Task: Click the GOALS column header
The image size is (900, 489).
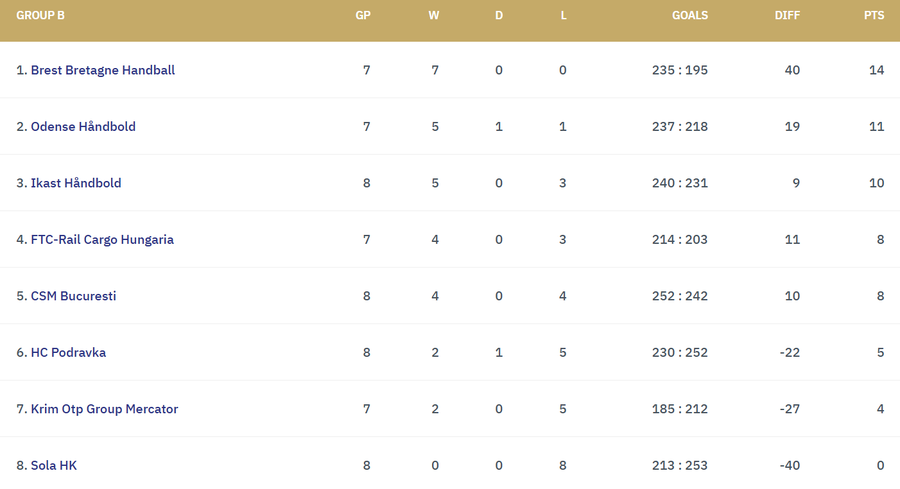Action: (x=690, y=16)
